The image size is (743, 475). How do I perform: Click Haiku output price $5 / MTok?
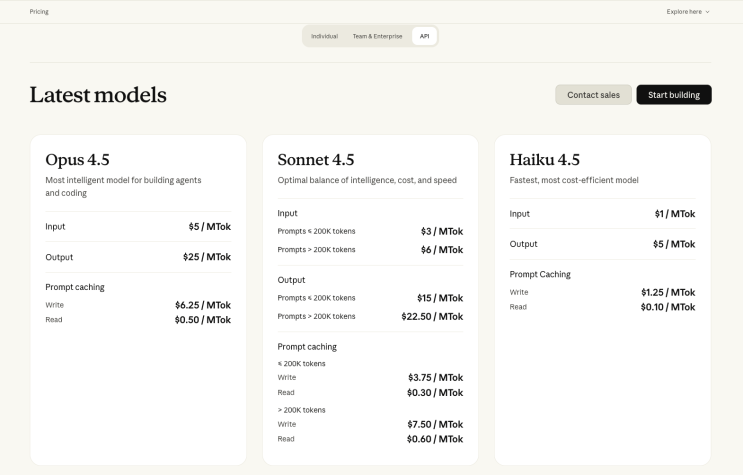click(674, 244)
